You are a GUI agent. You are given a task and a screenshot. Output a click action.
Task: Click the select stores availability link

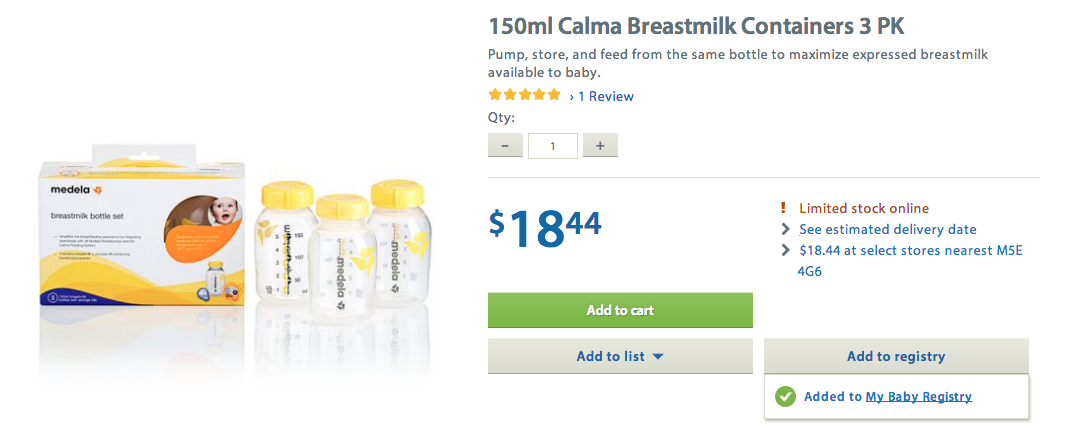click(909, 250)
